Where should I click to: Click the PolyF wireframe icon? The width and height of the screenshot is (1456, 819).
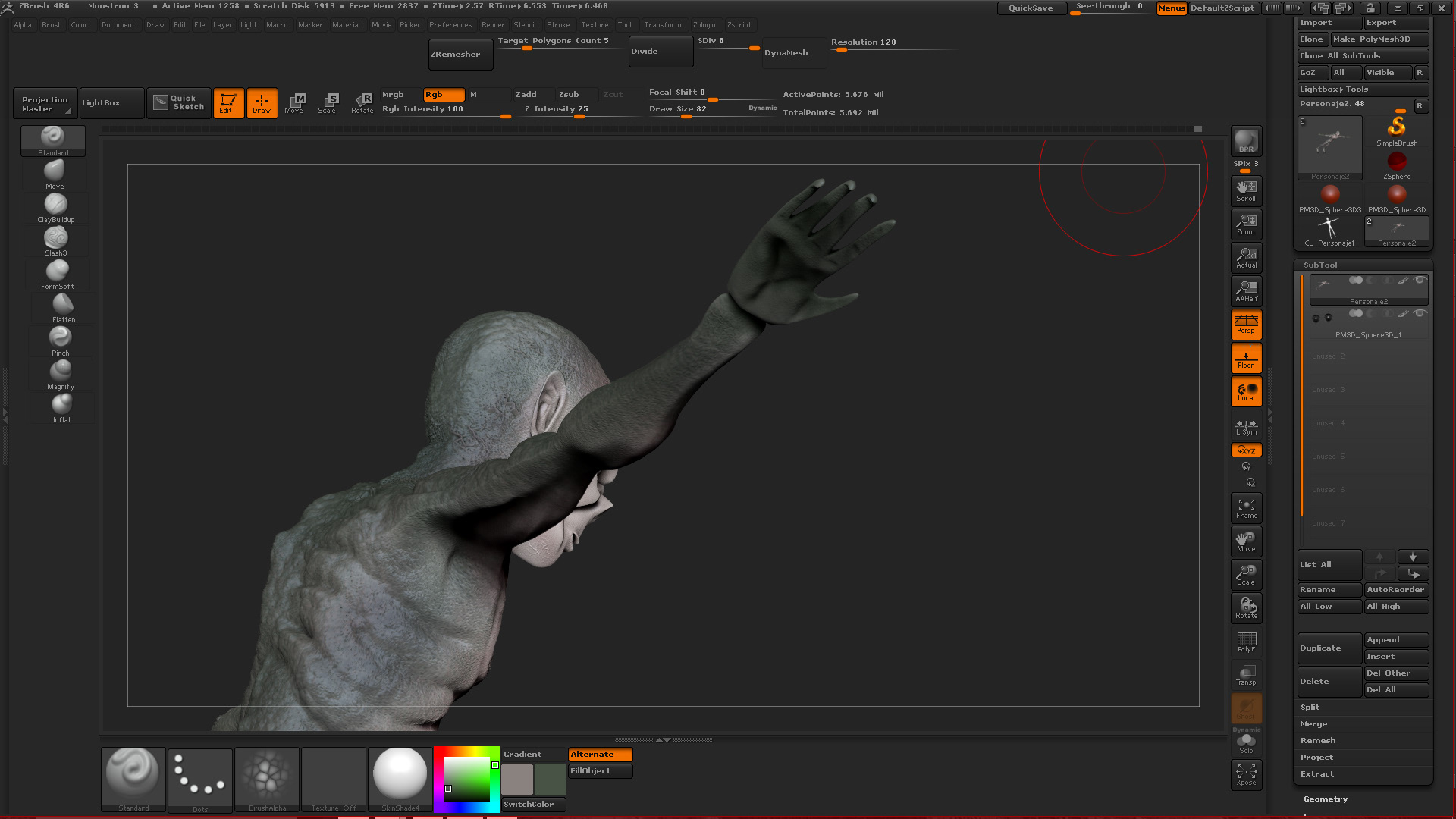coord(1246,642)
